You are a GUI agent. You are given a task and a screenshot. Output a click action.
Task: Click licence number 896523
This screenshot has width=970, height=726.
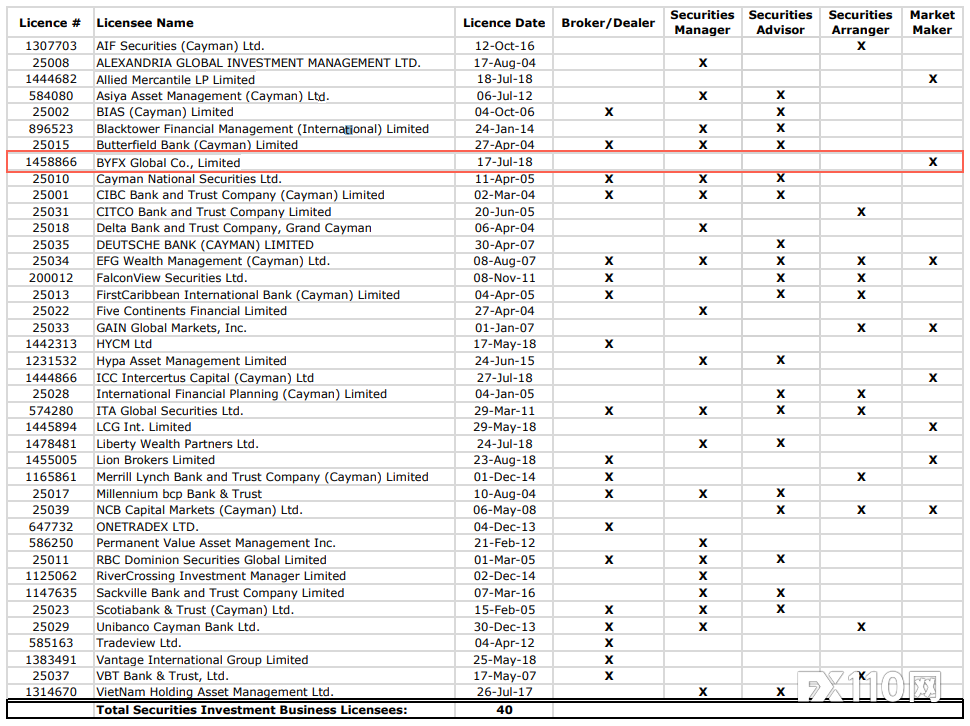point(51,129)
